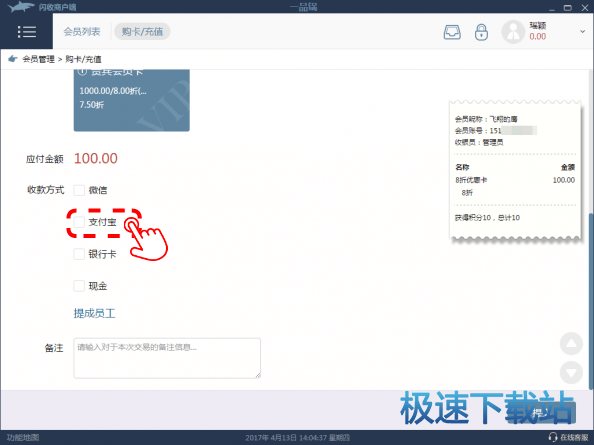The height and width of the screenshot is (445, 594).
Task: Check the 现金 payment checkbox
Action: pyautogui.click(x=79, y=286)
